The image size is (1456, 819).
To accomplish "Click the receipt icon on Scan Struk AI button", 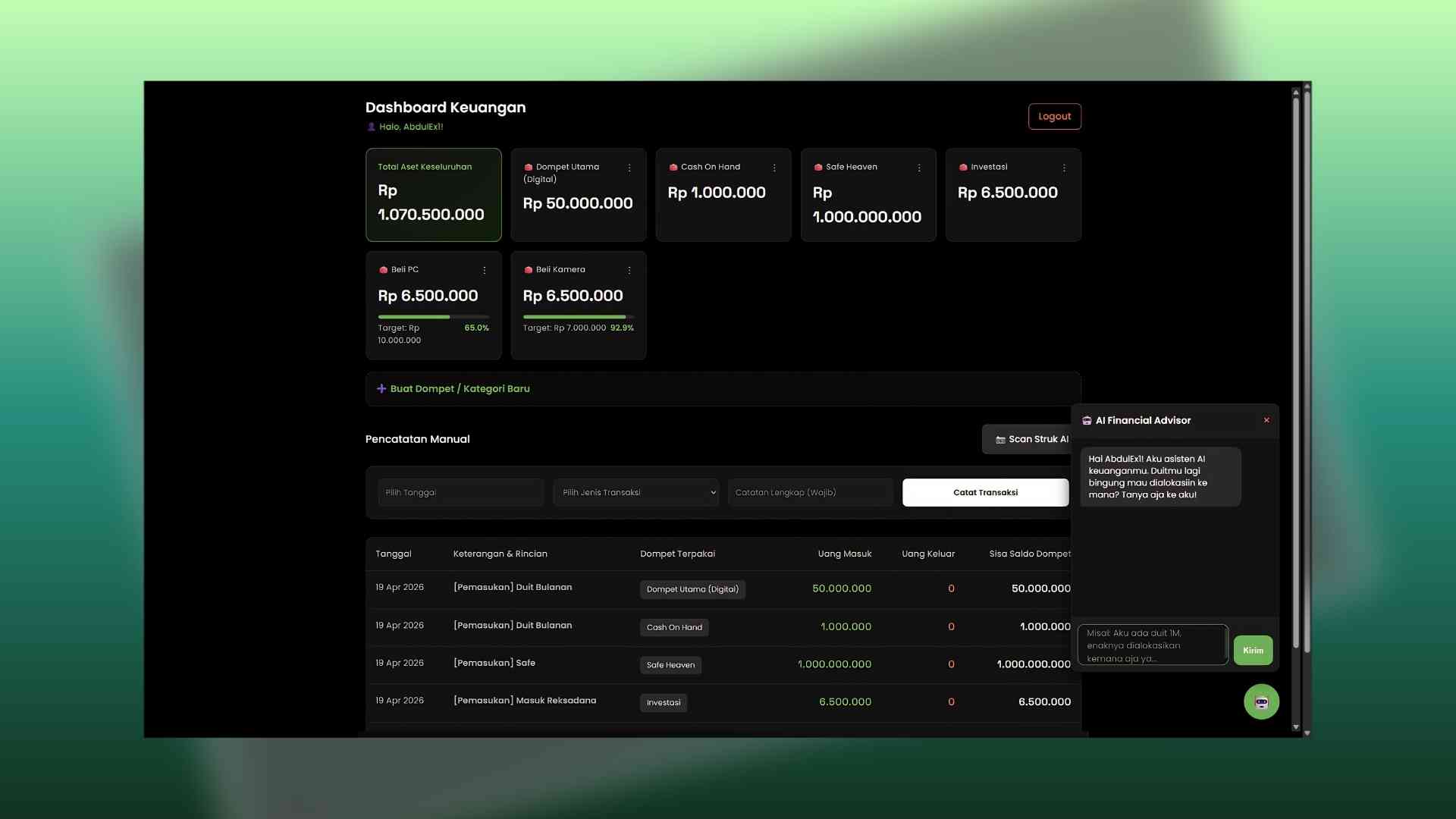I will coord(1000,439).
